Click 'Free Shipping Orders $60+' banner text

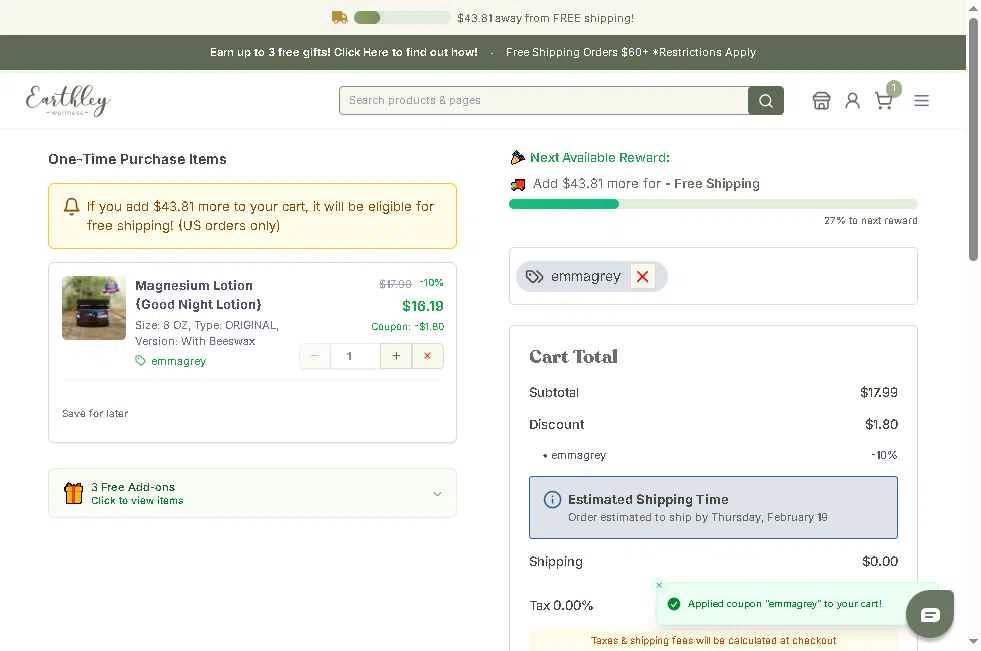point(631,53)
